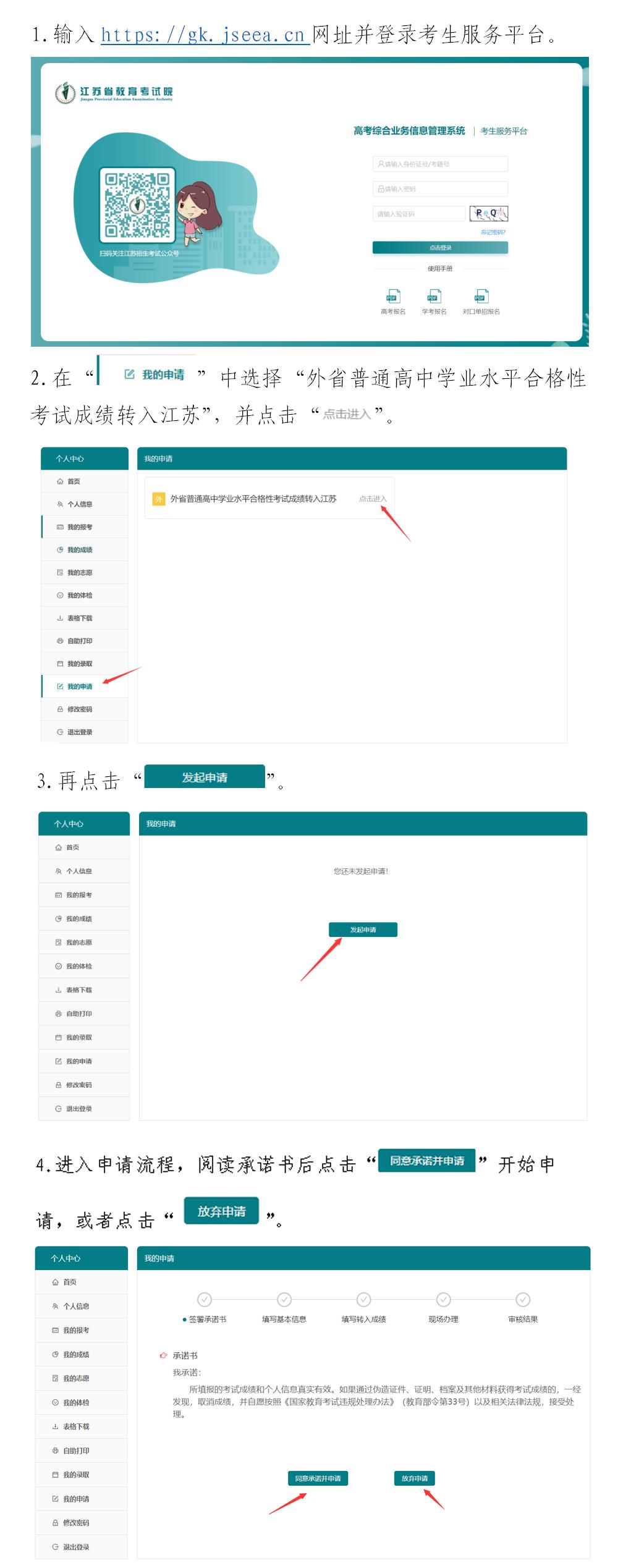Open the 对口单招报名 PDF manual icon
The height and width of the screenshot is (1568, 618).
pyautogui.click(x=481, y=297)
